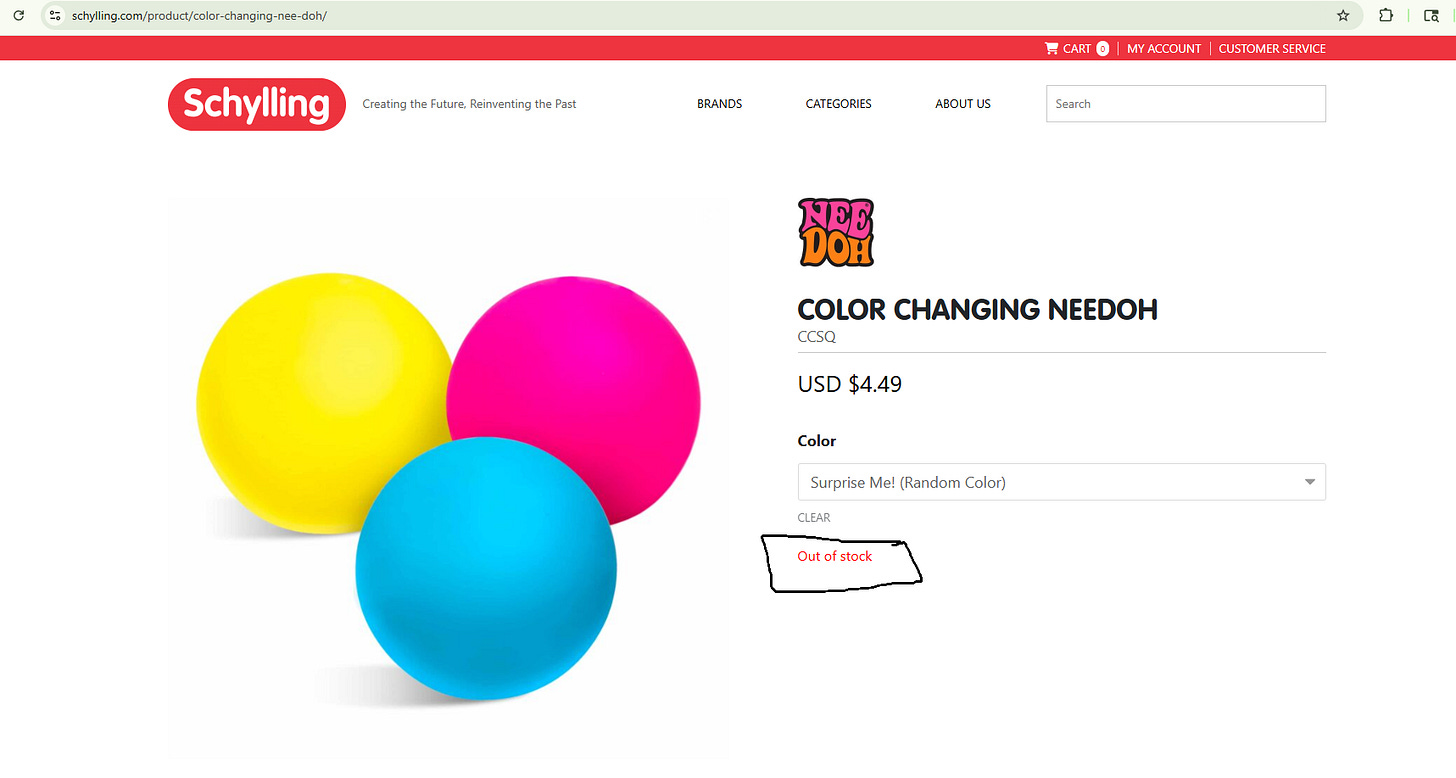
Task: Click the Nee Doh brand logo
Action: (x=836, y=232)
